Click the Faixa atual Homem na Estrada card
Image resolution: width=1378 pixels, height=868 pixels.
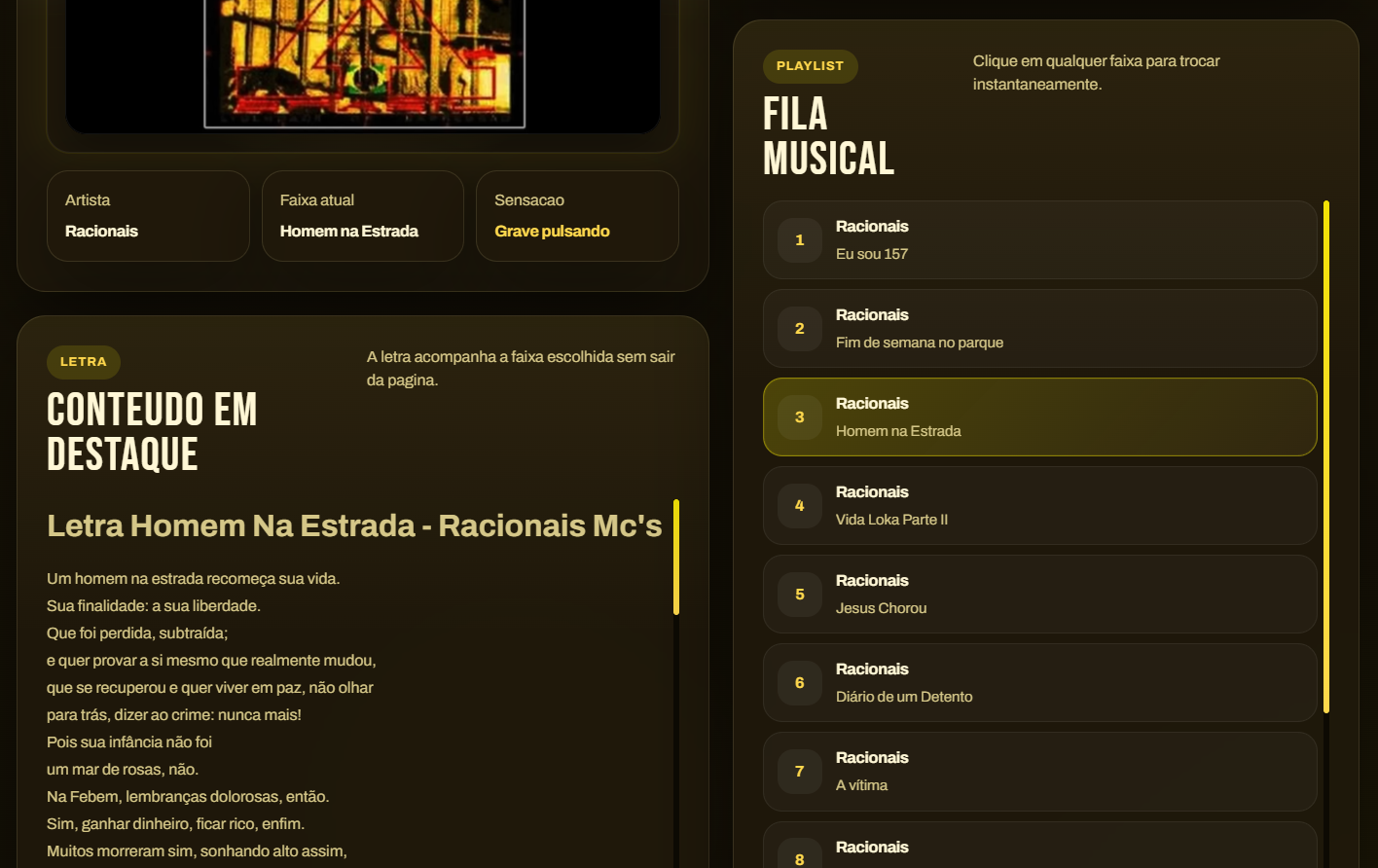[363, 216]
